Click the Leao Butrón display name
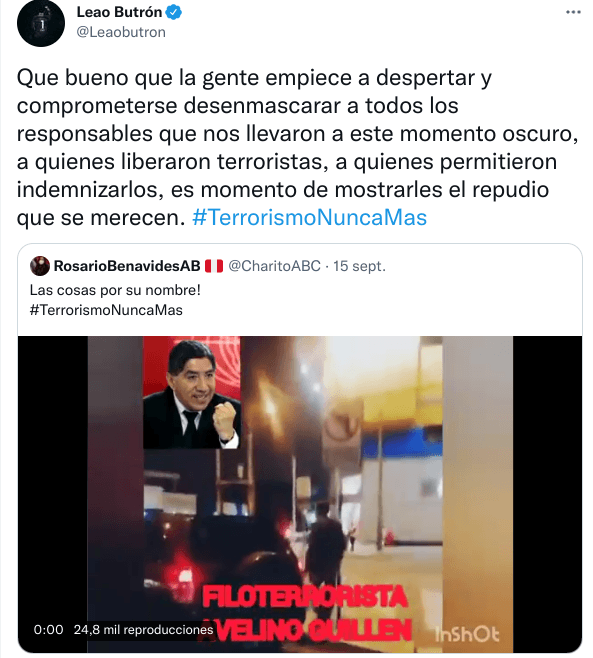593x658 pixels. tap(119, 12)
